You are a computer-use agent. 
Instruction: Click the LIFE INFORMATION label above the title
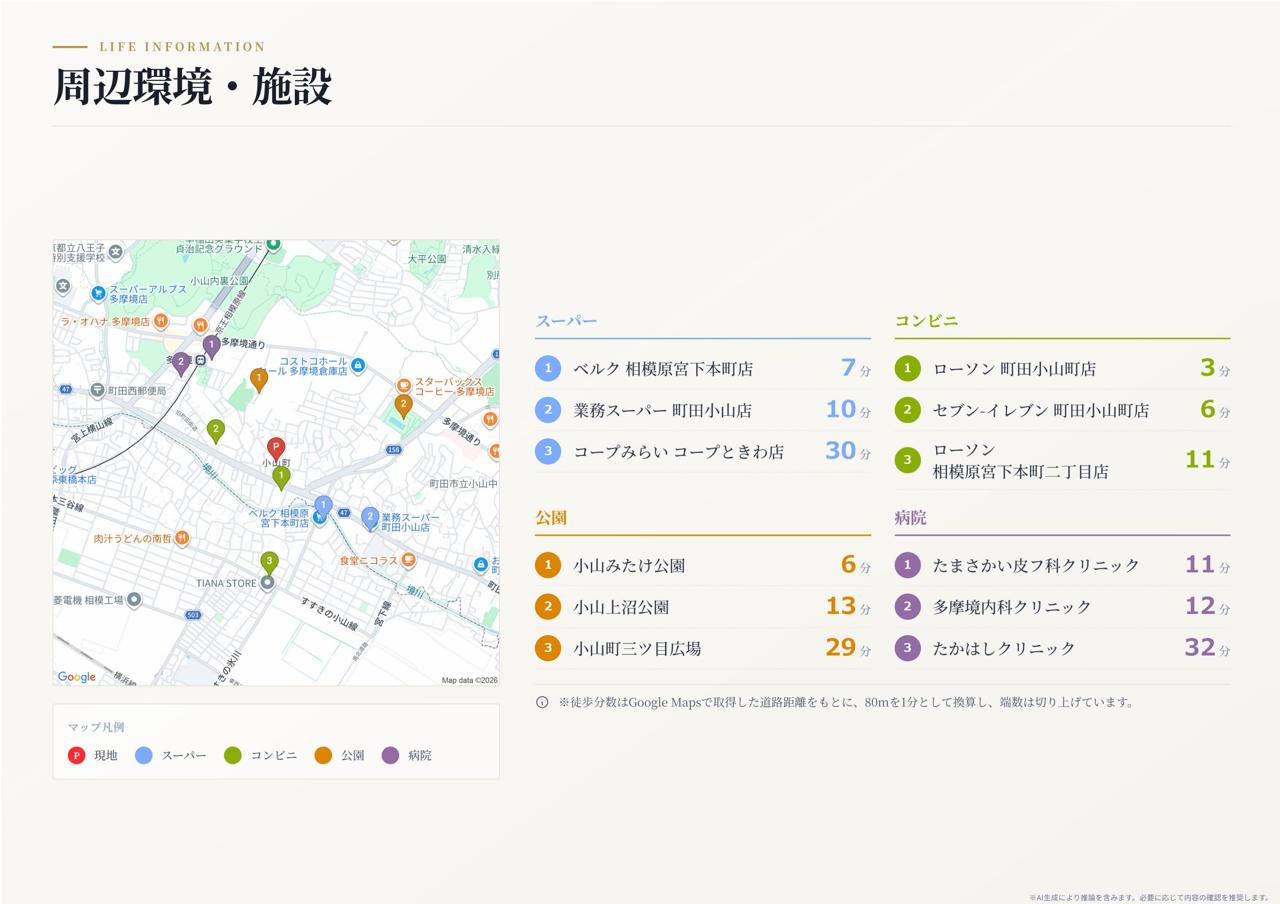182,47
